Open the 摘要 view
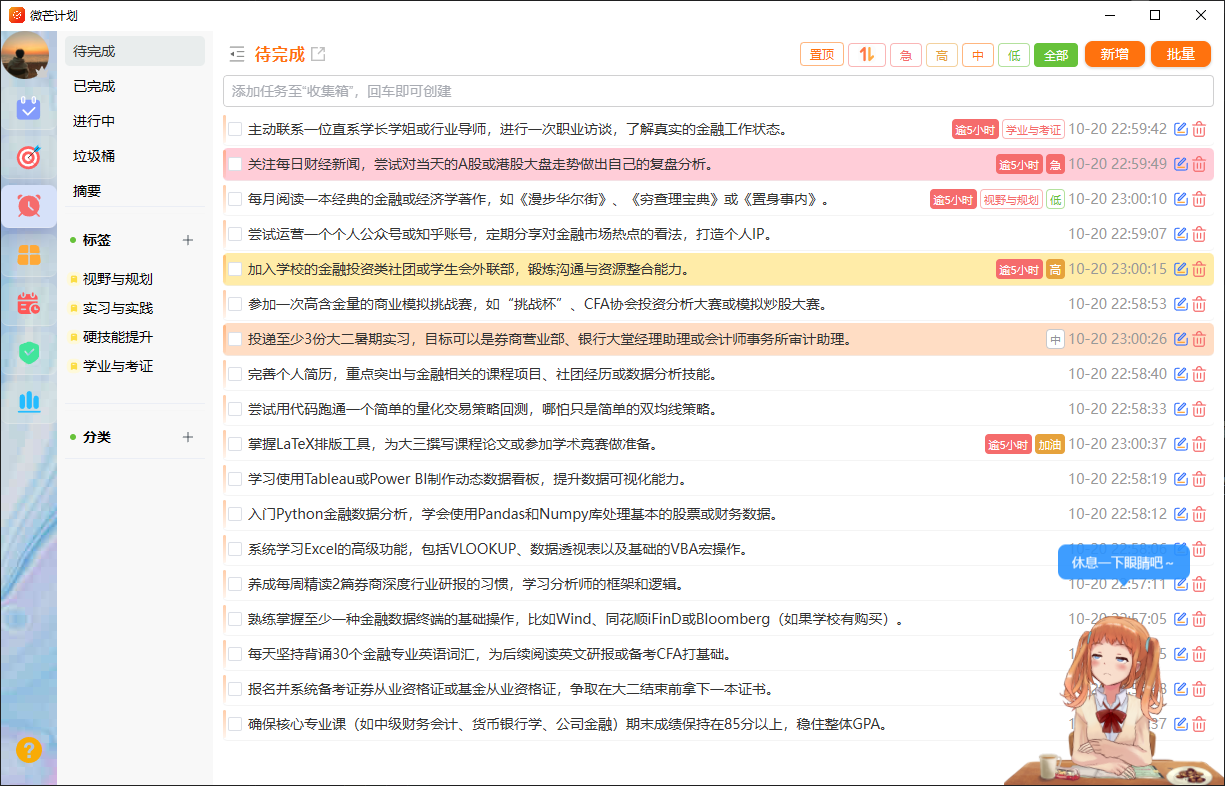The height and width of the screenshot is (786, 1225). tap(135, 191)
